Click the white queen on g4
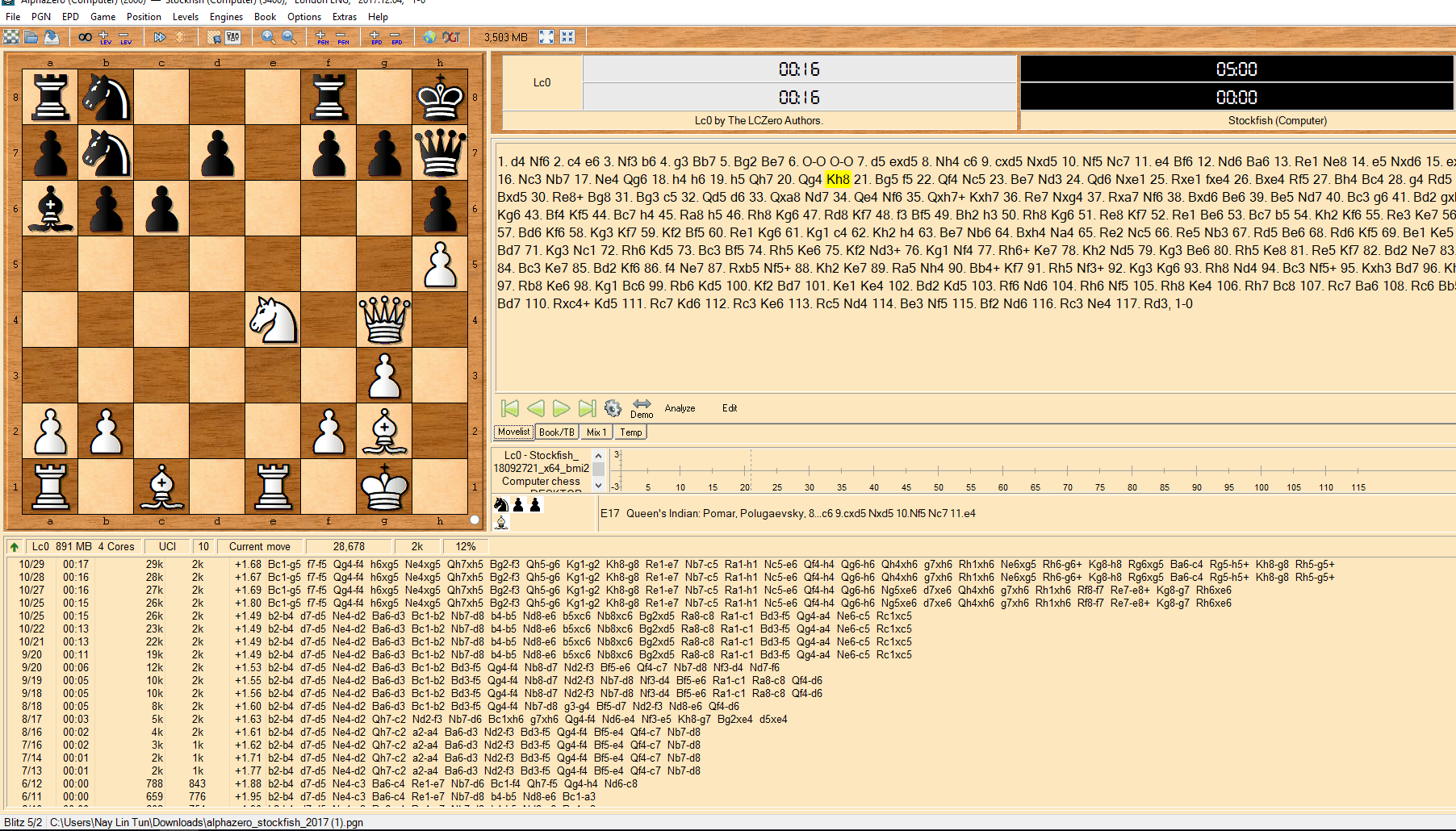The height and width of the screenshot is (831, 1456). (384, 319)
